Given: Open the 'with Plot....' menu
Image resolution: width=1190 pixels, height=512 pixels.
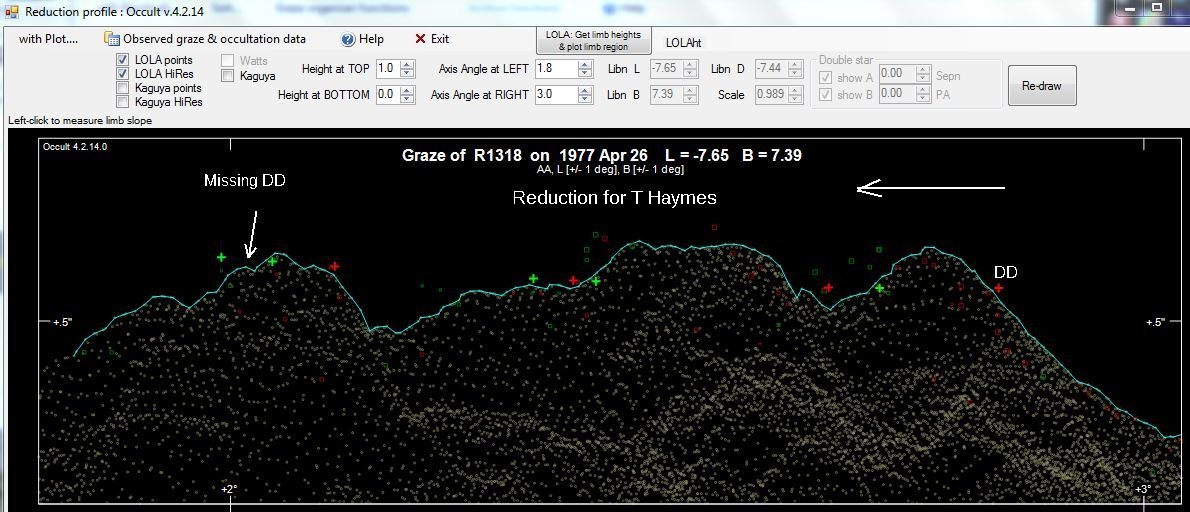Looking at the screenshot, I should tap(48, 39).
